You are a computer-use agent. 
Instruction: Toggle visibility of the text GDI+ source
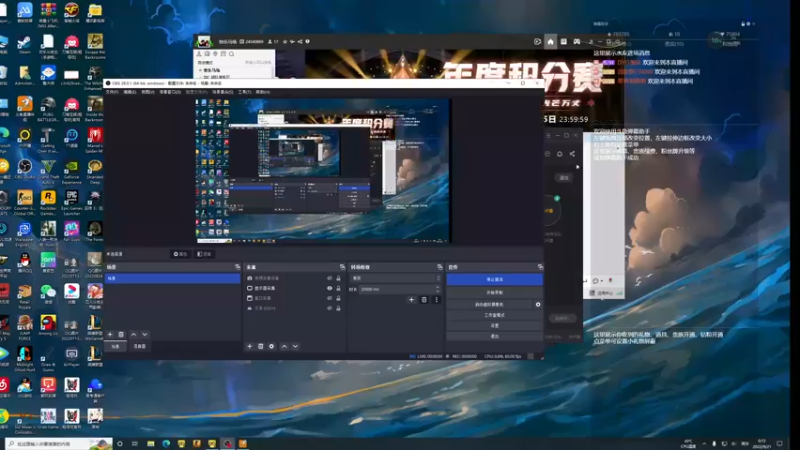tap(329, 308)
